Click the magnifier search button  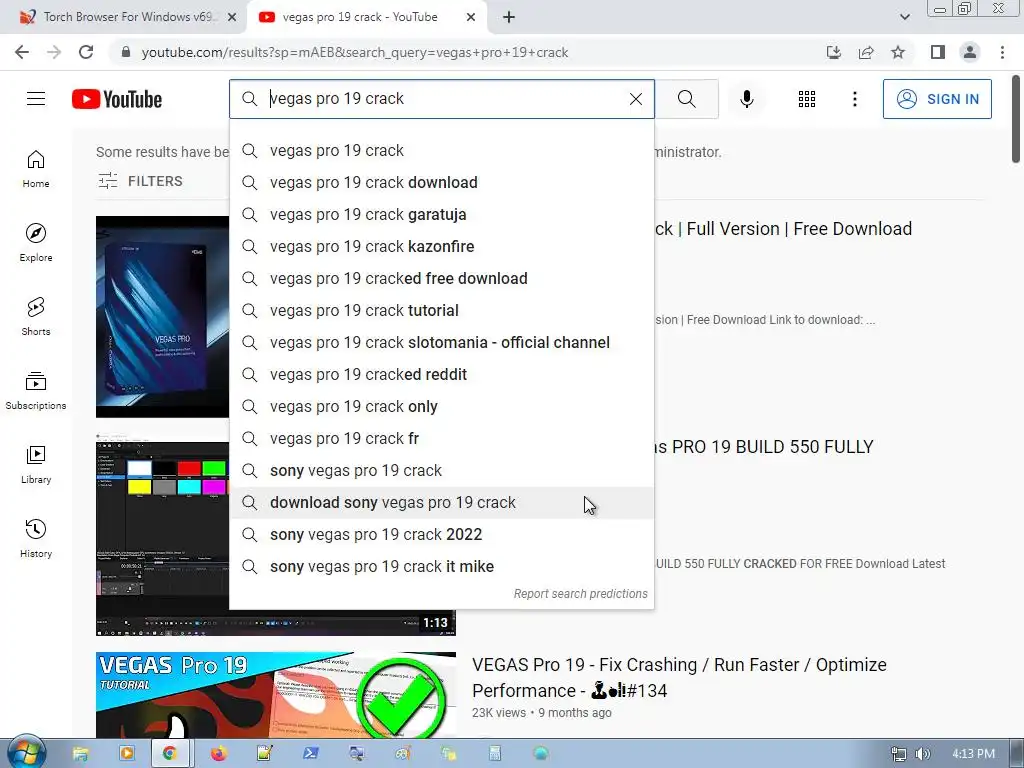686,99
